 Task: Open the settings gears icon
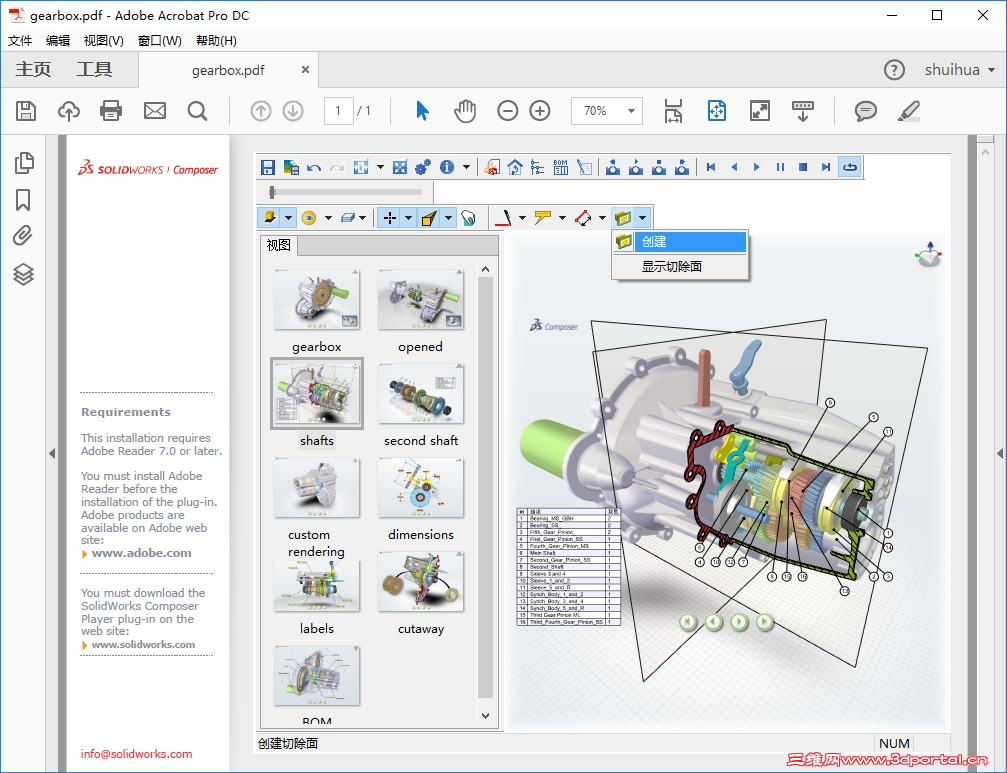pyautogui.click(x=423, y=168)
